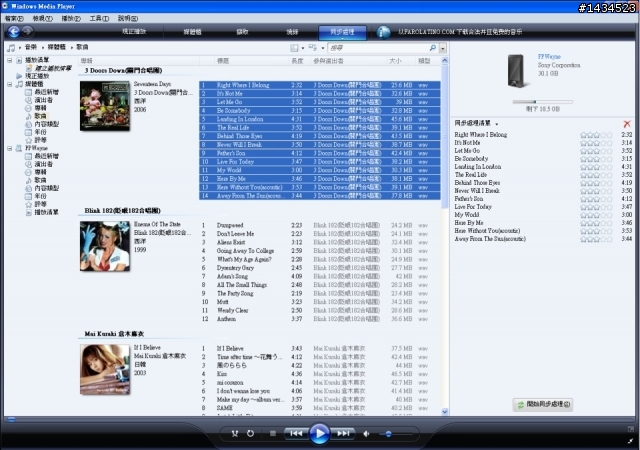This screenshot has width=640, height=450.
Task: Click the 媒體櫃 breadcrumb segment
Action: [57, 47]
